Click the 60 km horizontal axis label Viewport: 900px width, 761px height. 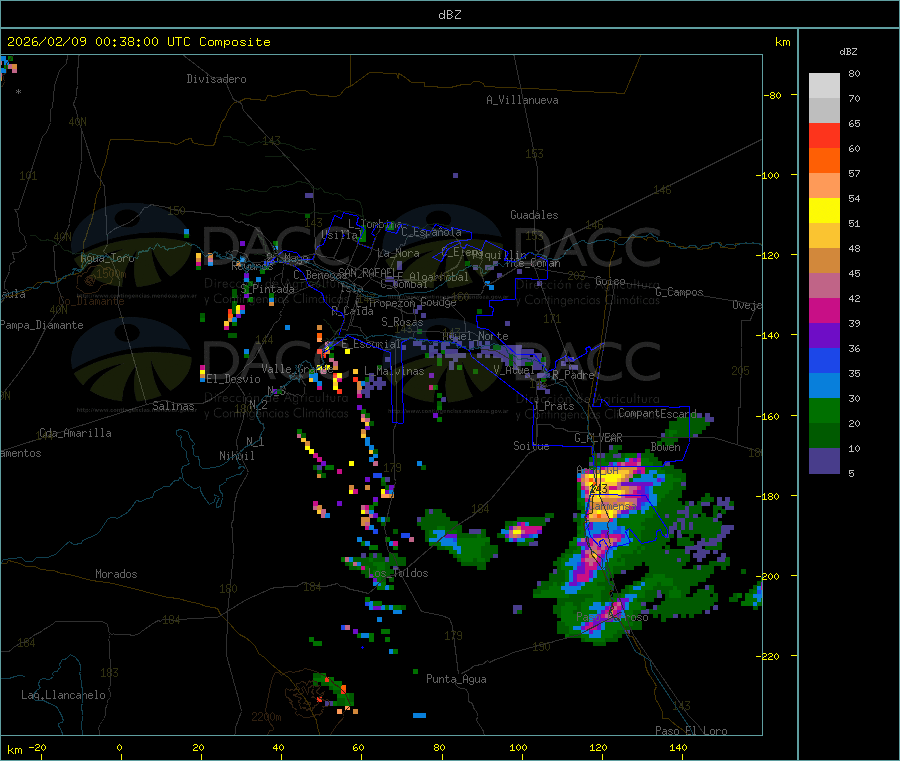(x=358, y=747)
